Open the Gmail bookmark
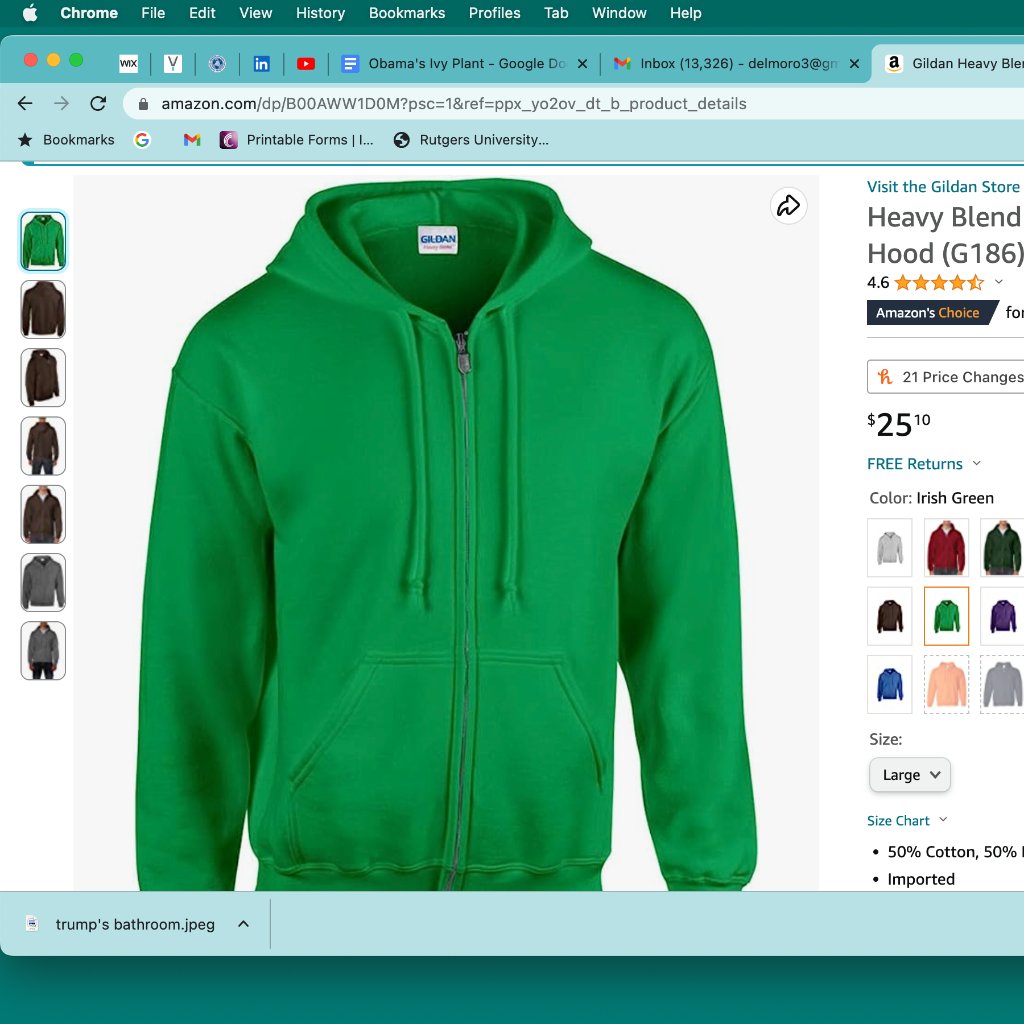The width and height of the screenshot is (1024, 1024). coord(191,140)
